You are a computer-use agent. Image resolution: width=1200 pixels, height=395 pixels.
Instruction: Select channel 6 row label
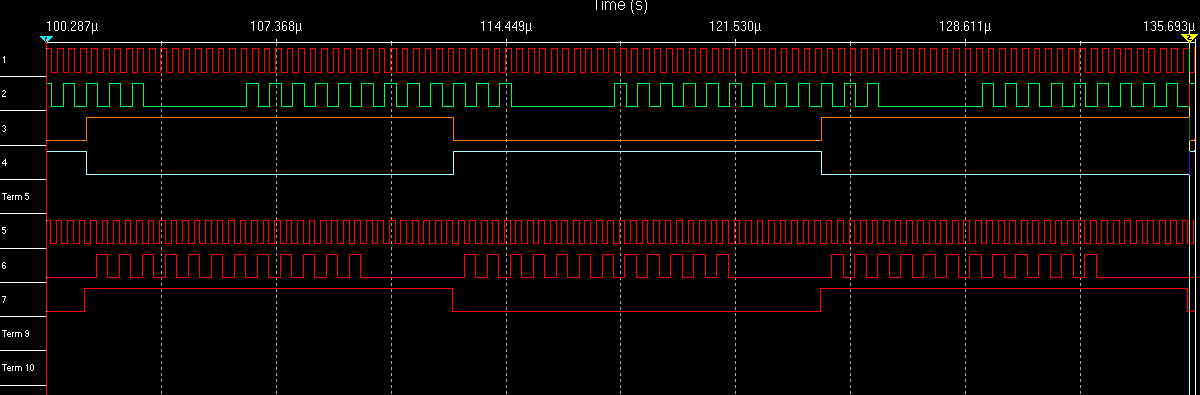click(x=5, y=265)
